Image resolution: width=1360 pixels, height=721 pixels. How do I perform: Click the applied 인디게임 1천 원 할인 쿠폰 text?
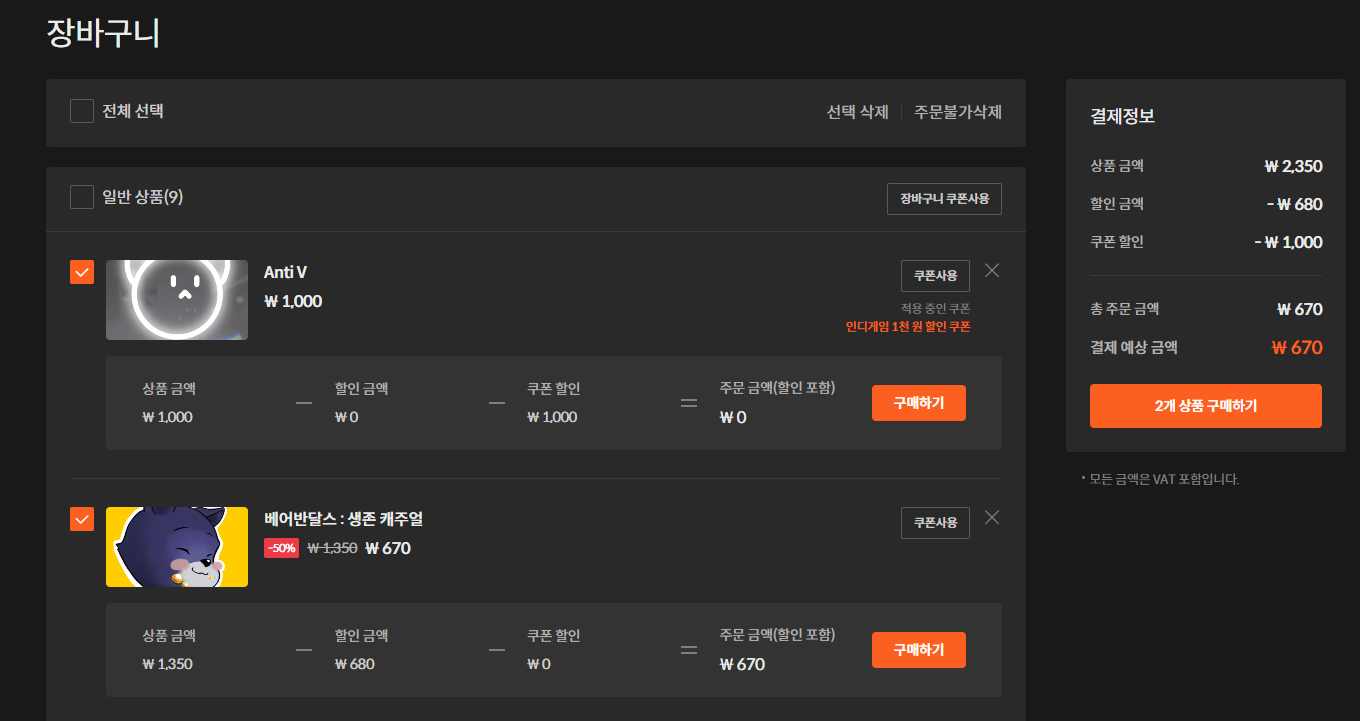(x=907, y=326)
